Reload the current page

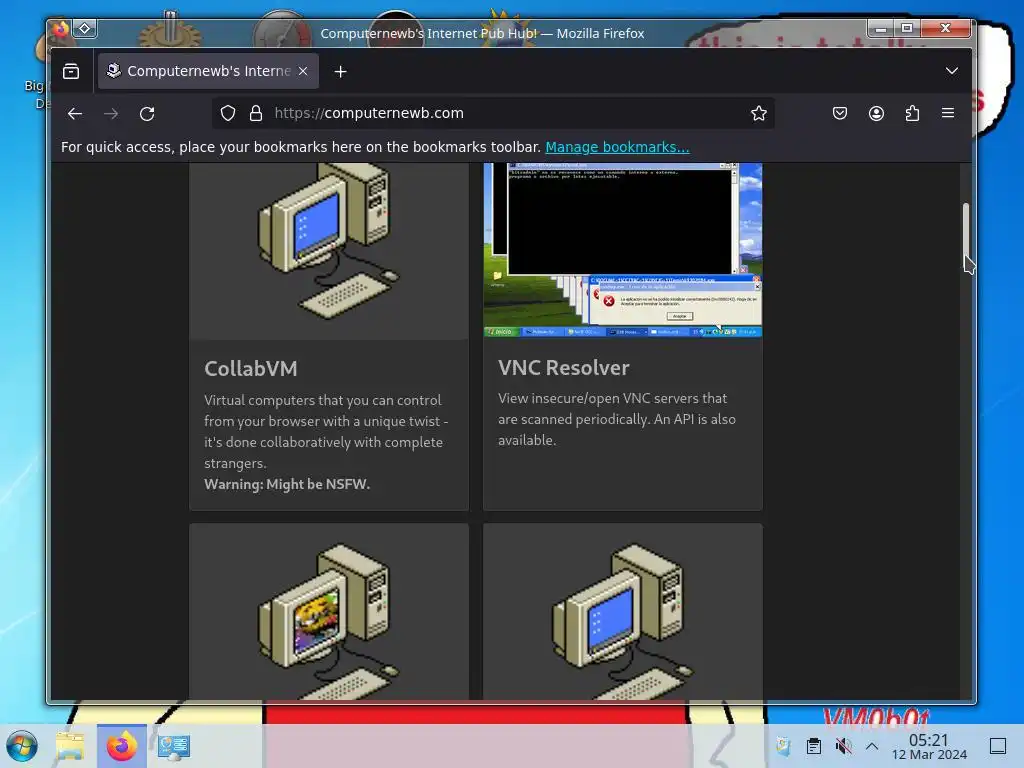(x=148, y=114)
